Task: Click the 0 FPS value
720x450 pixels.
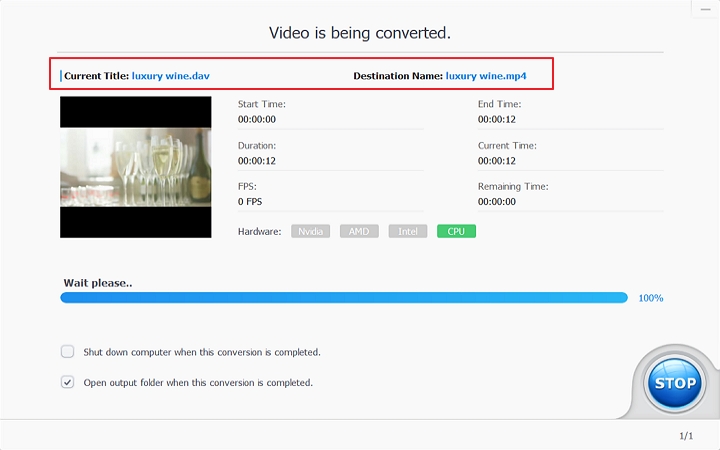Action: click(250, 202)
